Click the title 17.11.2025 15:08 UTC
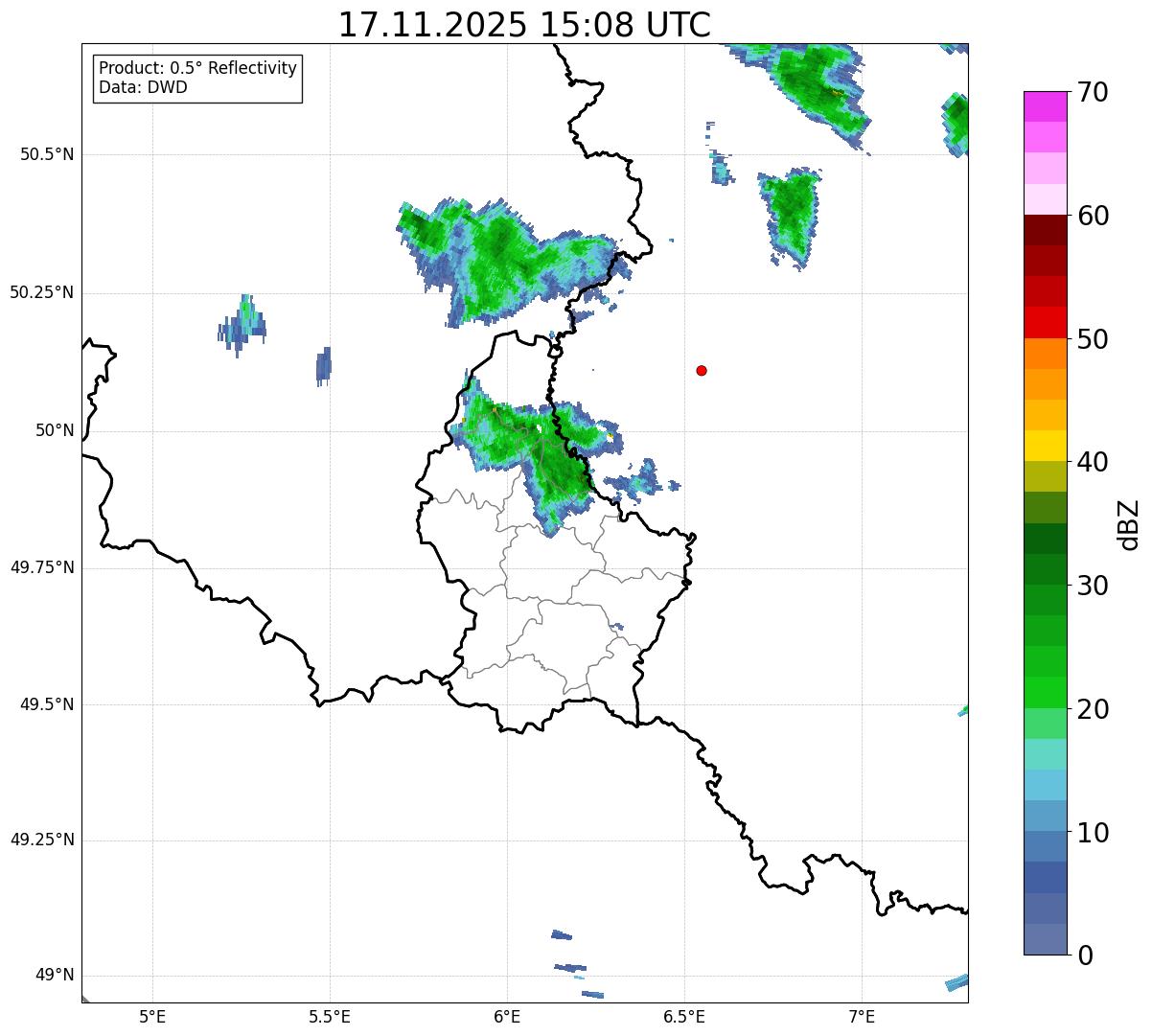The image size is (1152, 1036). (524, 24)
